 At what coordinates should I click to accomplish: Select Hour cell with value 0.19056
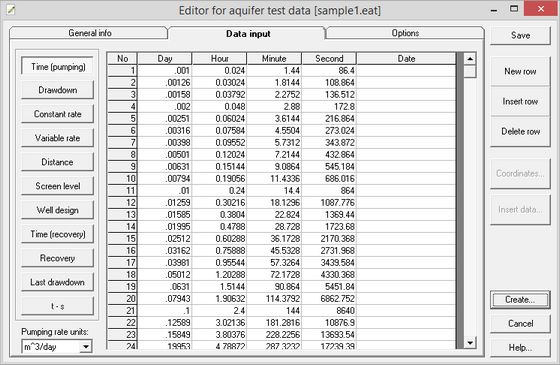[219, 179]
